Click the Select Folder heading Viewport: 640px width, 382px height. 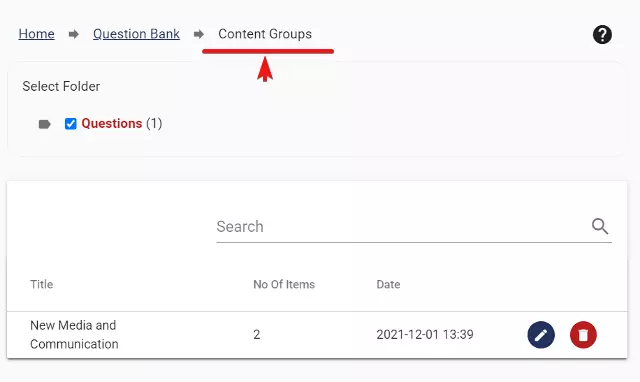click(61, 86)
